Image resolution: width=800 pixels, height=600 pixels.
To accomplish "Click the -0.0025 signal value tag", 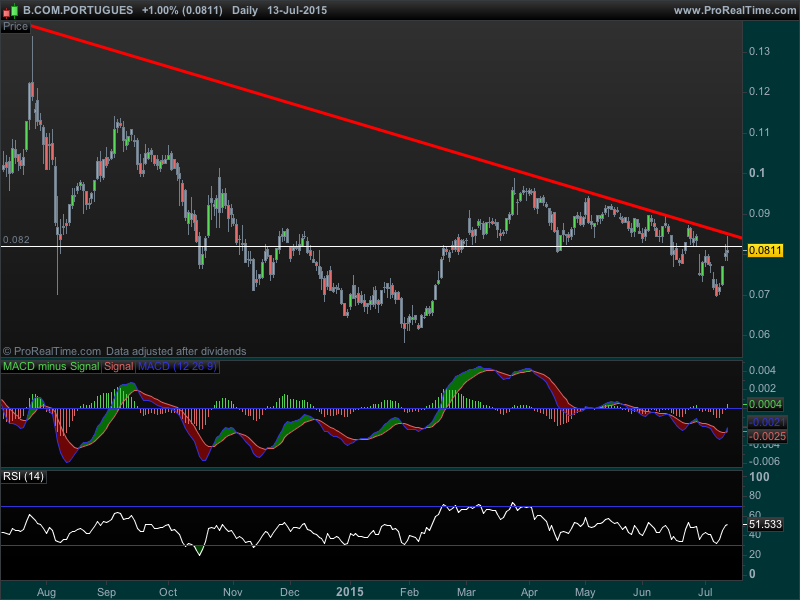I will tap(765, 436).
